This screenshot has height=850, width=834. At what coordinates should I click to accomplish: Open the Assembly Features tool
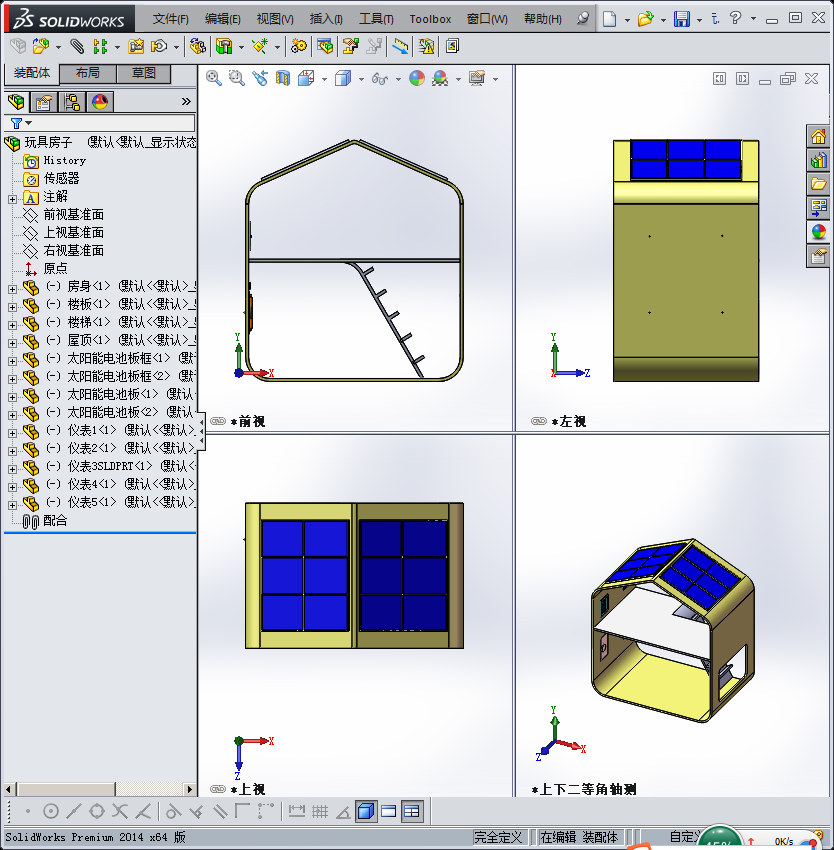tap(224, 47)
